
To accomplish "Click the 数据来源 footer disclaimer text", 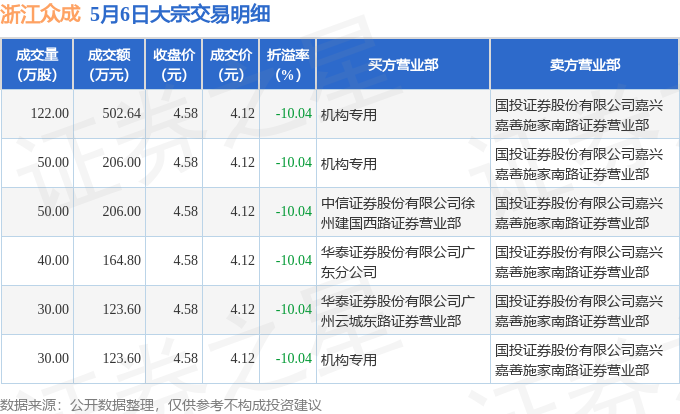I will [161, 405].
